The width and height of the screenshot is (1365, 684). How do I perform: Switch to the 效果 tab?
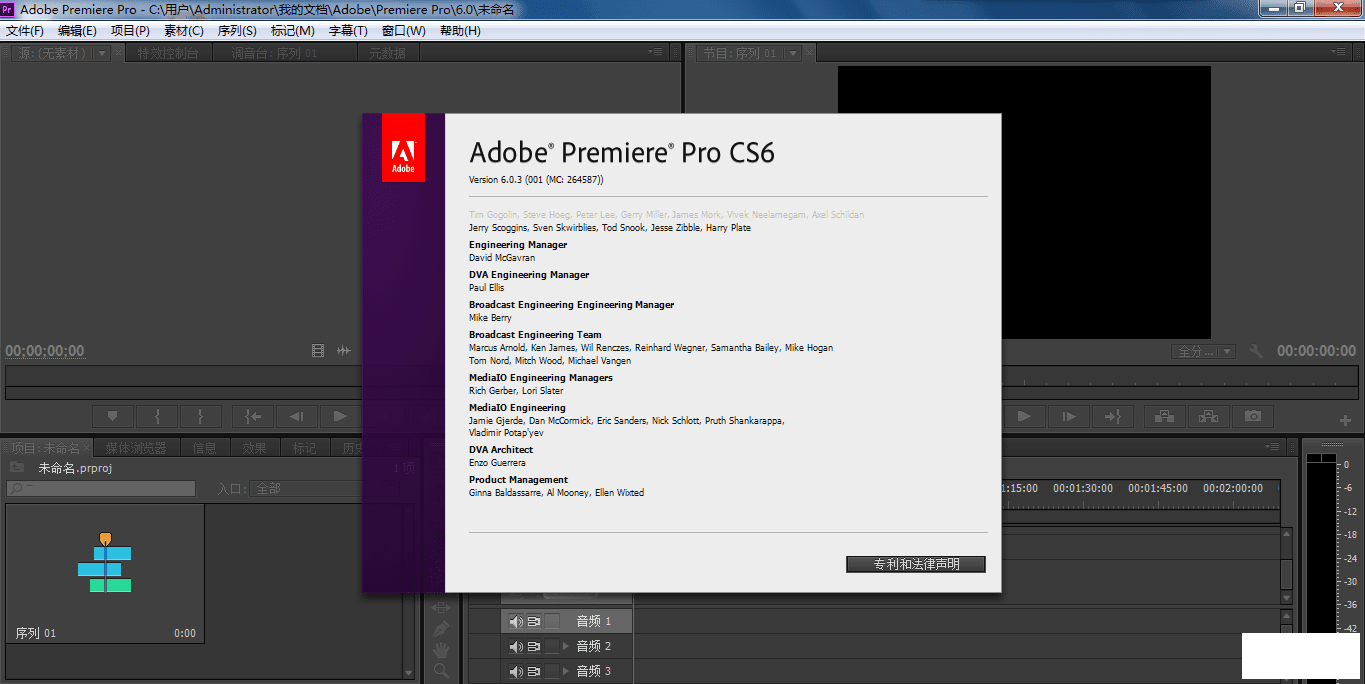254,448
